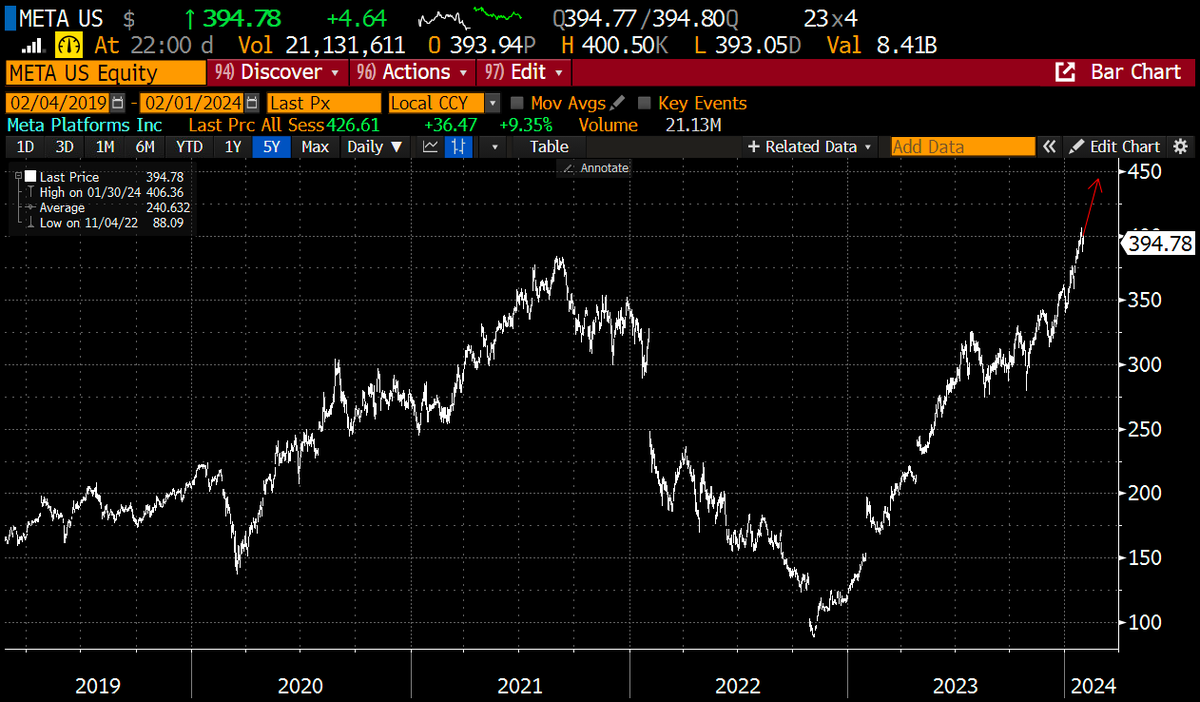Click the High on 01/30/24 legend row
Image resolution: width=1200 pixels, height=702 pixels.
tap(103, 191)
